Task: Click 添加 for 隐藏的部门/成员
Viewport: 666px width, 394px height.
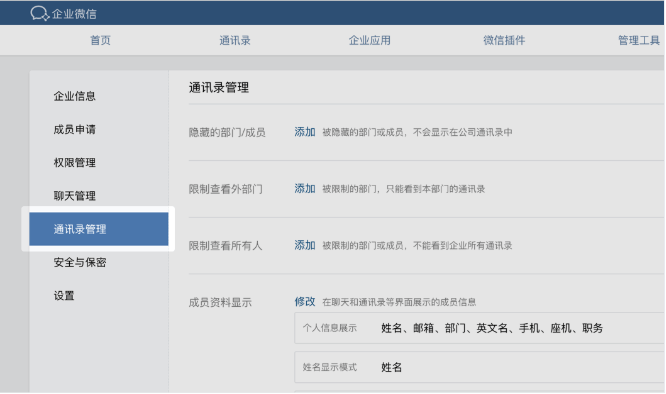Action: pyautogui.click(x=305, y=132)
